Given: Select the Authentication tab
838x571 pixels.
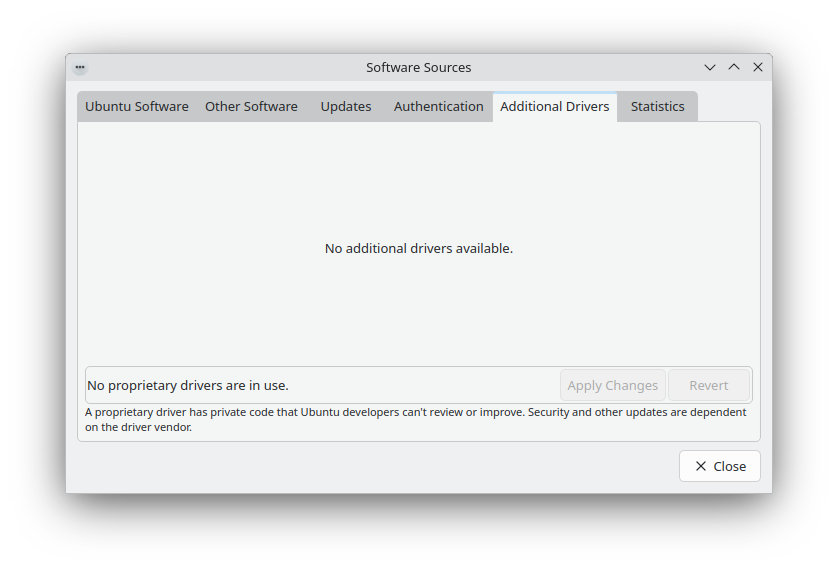Looking at the screenshot, I should click(438, 107).
